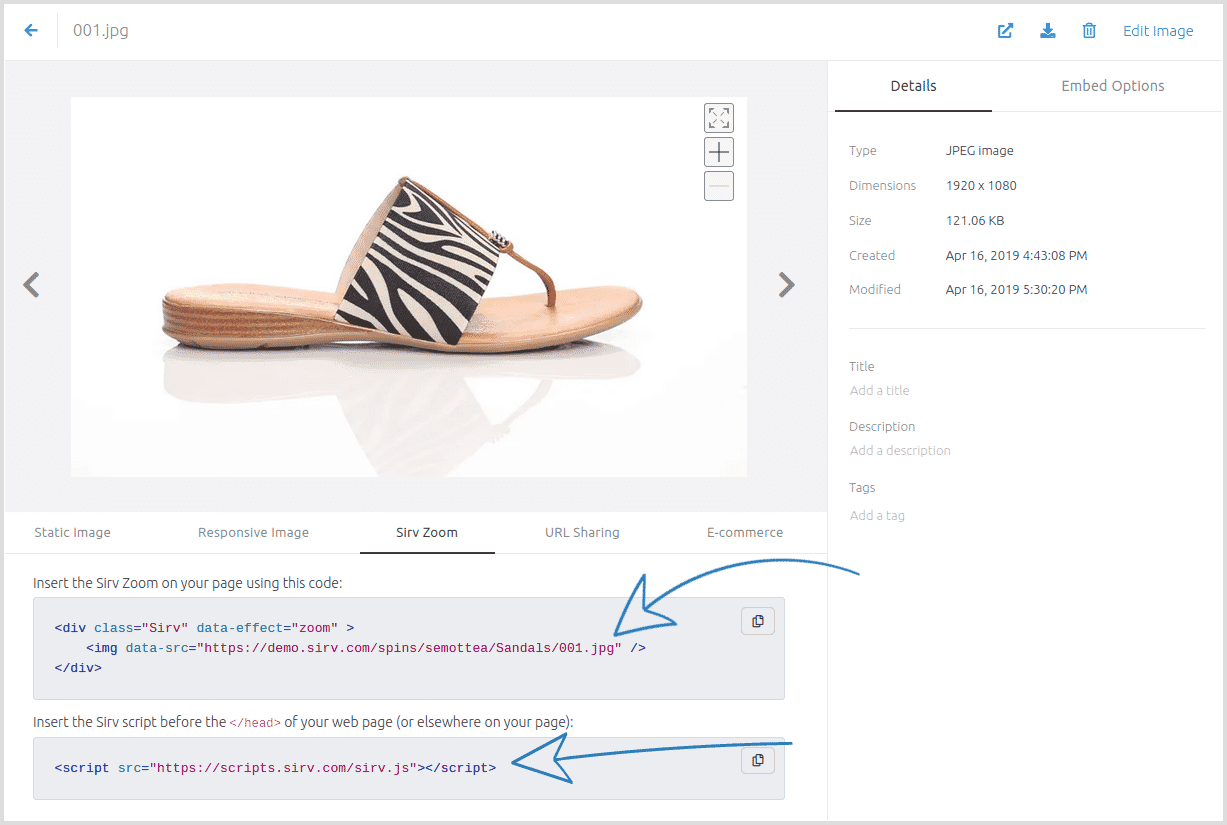Switch to the Embed Options tab
This screenshot has width=1227, height=825.
click(1113, 86)
